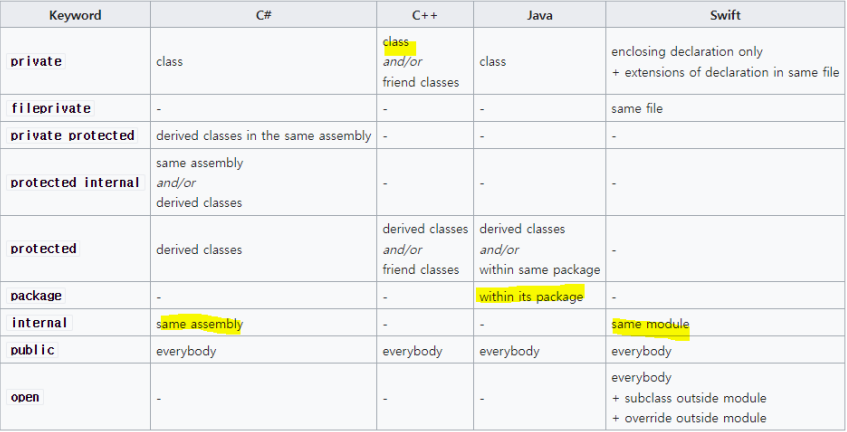Click the "Java" column header

(540, 15)
